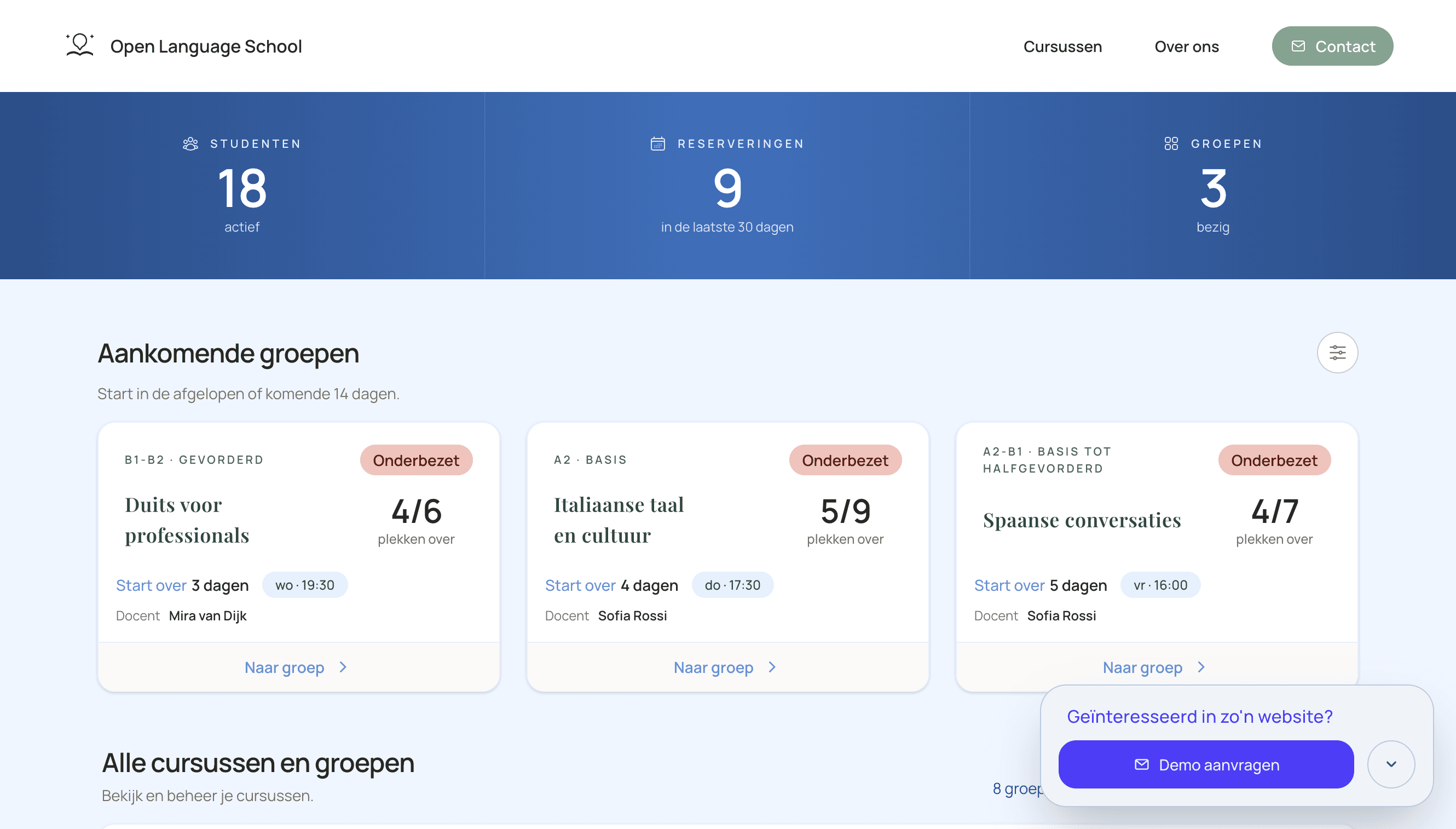
Task: Click the Aankomende groepen heading
Action: click(x=228, y=353)
